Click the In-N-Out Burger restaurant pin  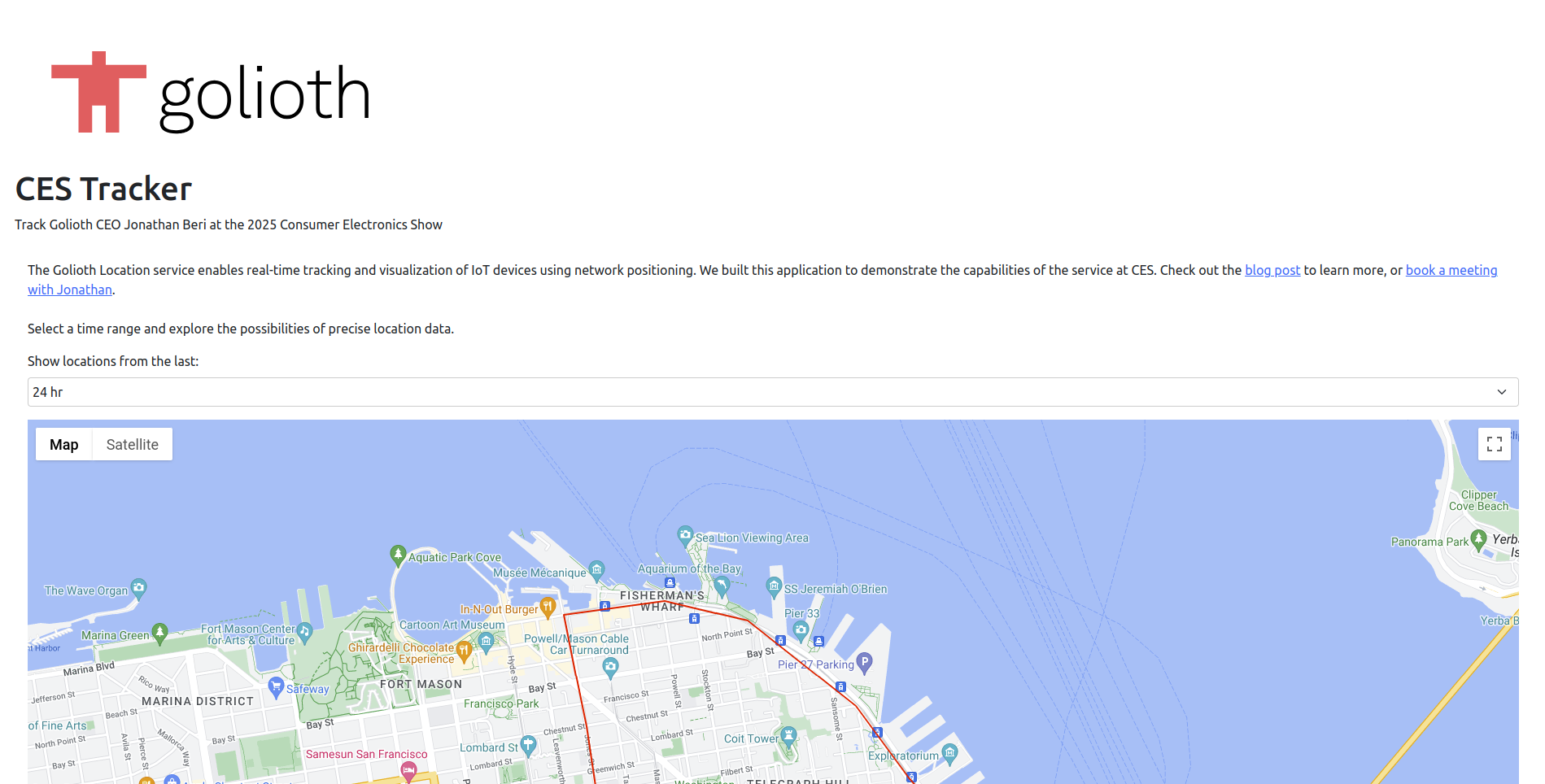(x=548, y=607)
